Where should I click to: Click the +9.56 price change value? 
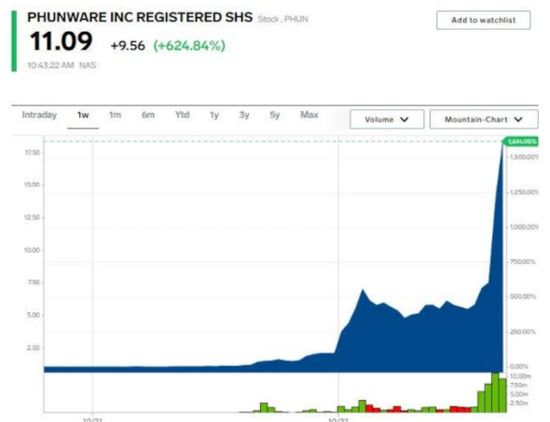click(128, 46)
